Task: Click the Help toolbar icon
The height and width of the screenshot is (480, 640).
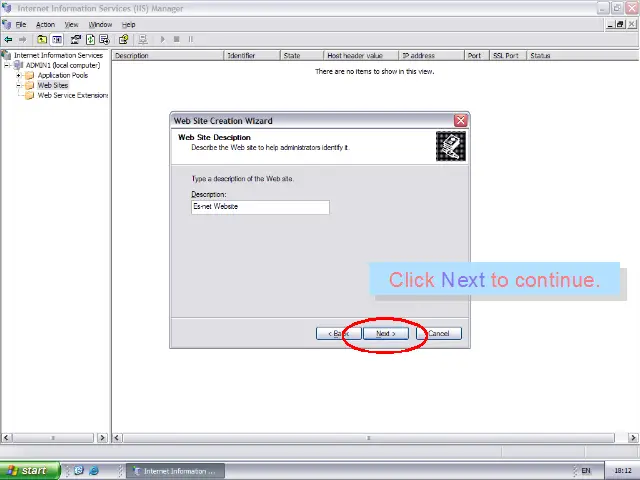Action: [123, 40]
